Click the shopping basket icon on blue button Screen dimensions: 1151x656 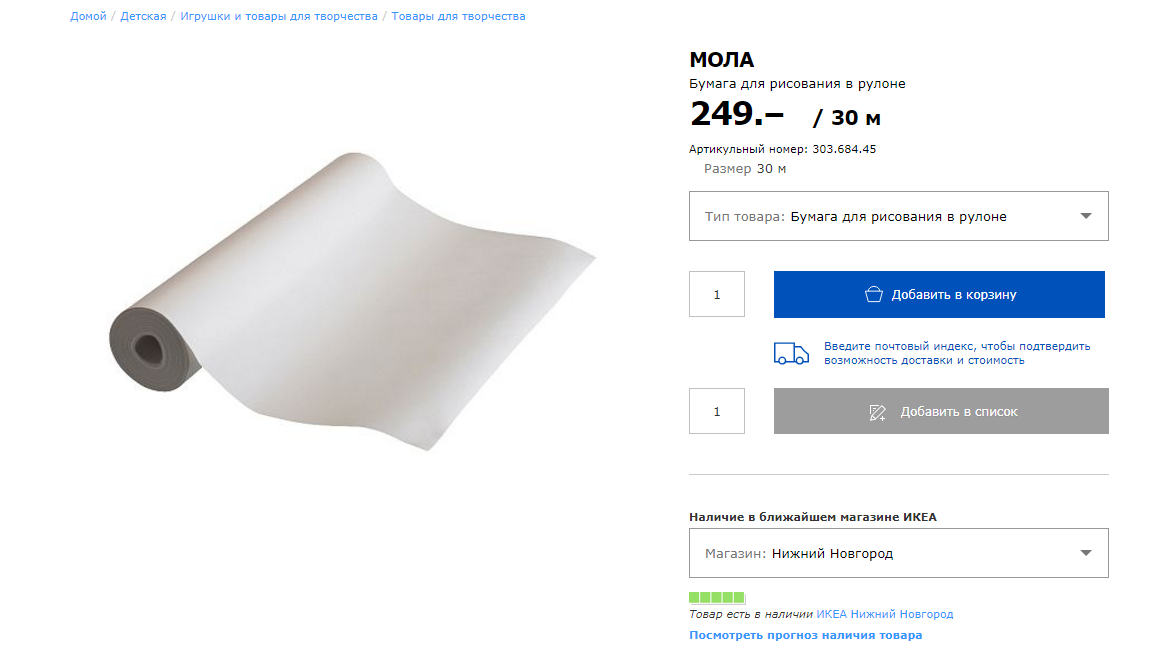(874, 294)
